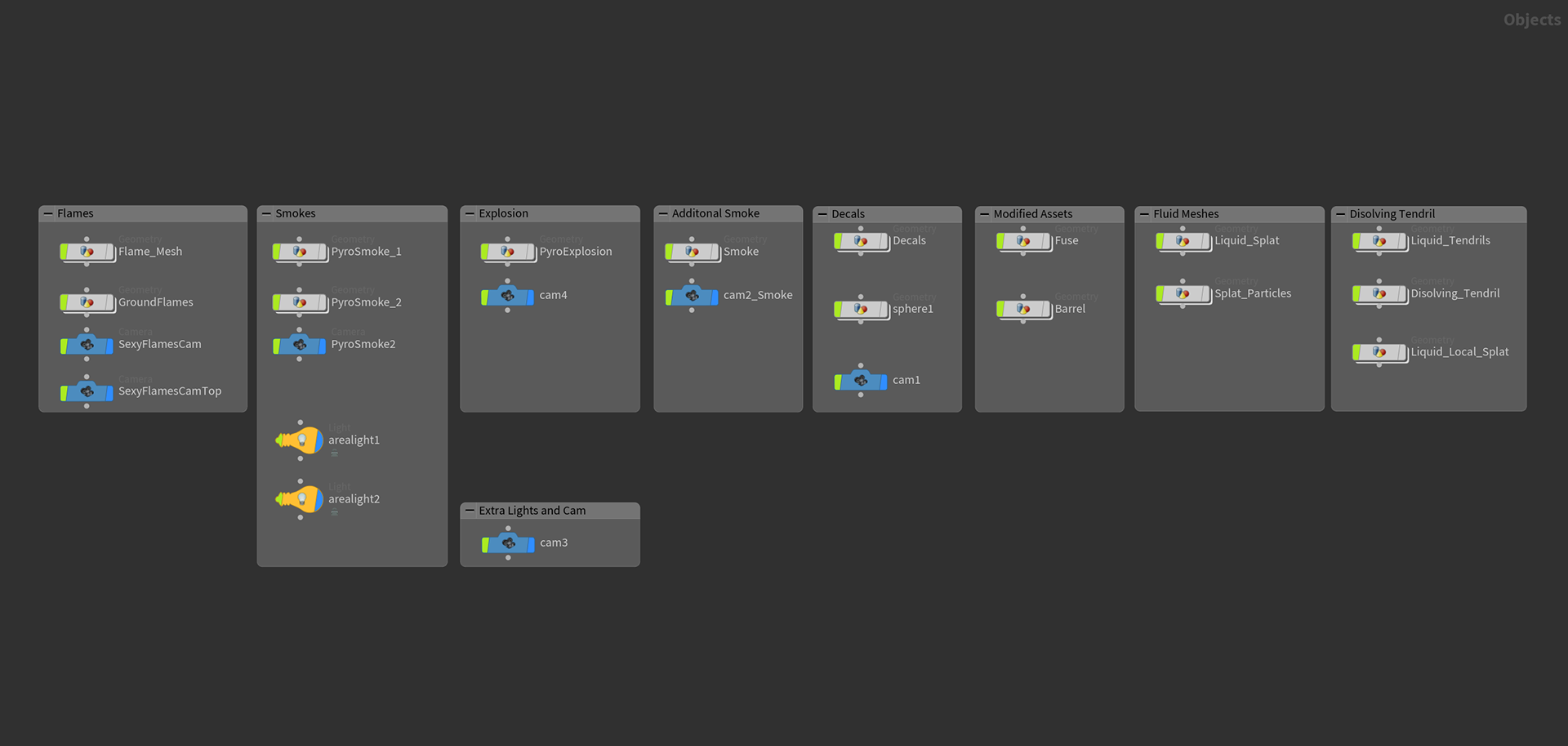Select the Disolving_Tendril geometry node icon

tap(1380, 293)
